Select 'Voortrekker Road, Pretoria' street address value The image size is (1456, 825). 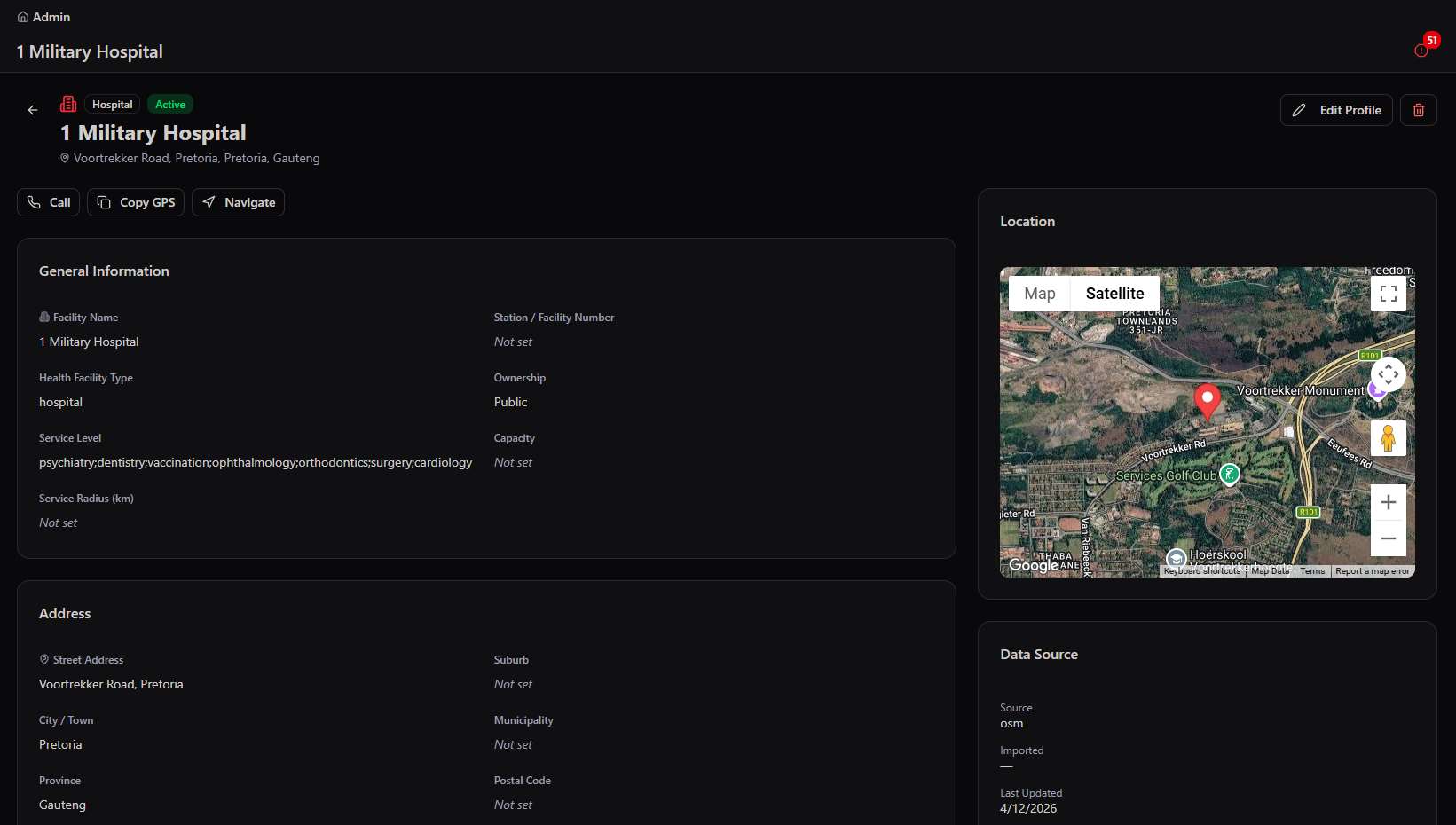pyautogui.click(x=111, y=684)
